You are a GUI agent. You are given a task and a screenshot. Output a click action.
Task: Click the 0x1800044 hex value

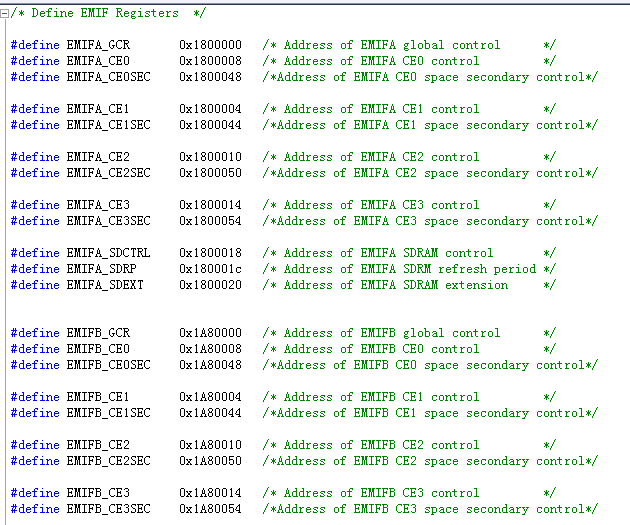(210, 125)
